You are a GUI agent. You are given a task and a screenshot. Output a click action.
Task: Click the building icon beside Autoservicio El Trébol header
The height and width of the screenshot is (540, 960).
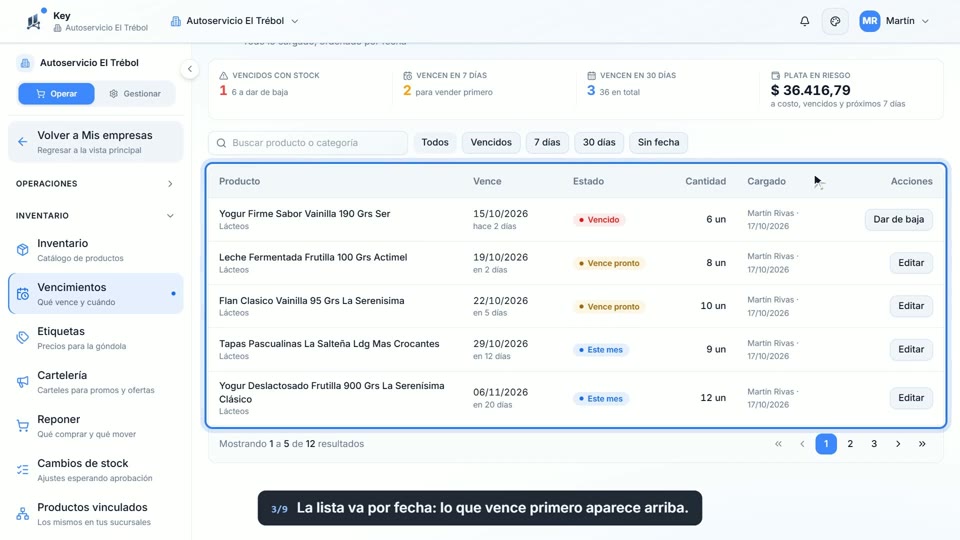click(x=176, y=21)
